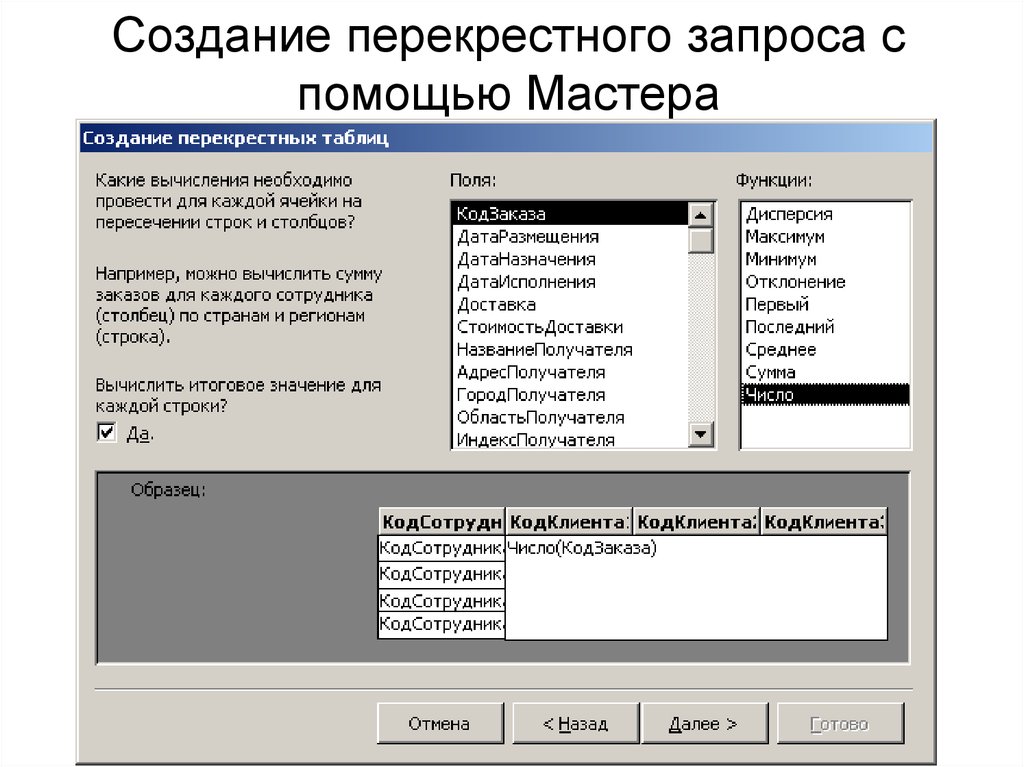Click the КодСотрудн column header in Образец
The width and height of the screenshot is (1024, 767).
click(x=441, y=521)
